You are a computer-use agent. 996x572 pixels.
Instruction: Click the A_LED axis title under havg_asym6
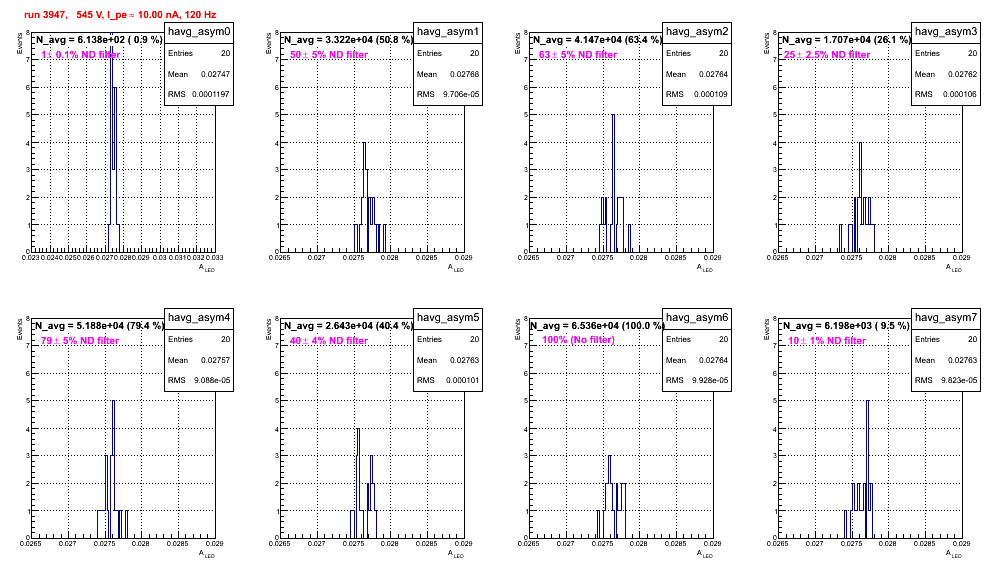pos(705,554)
